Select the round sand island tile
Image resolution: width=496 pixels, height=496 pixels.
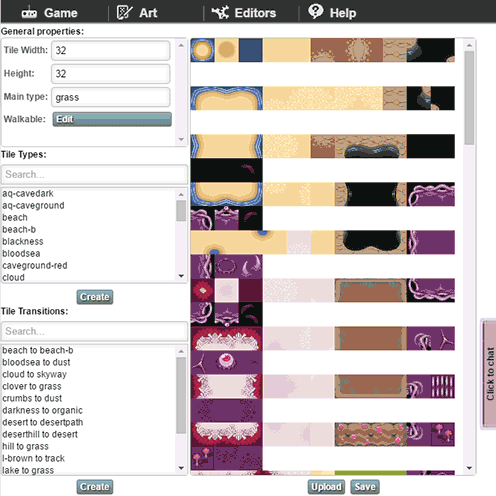click(x=202, y=50)
